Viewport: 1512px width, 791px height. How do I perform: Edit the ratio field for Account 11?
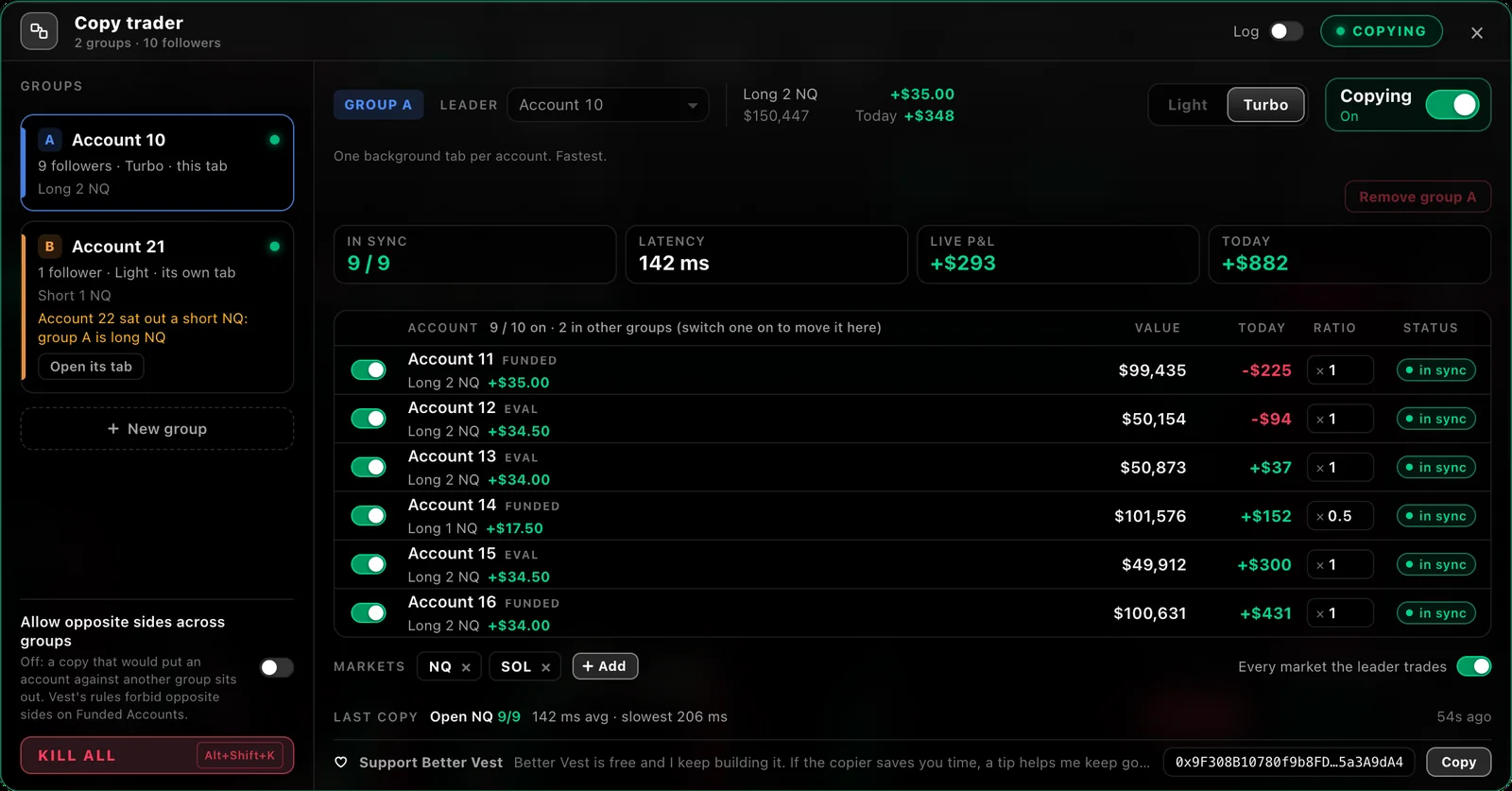(x=1340, y=370)
